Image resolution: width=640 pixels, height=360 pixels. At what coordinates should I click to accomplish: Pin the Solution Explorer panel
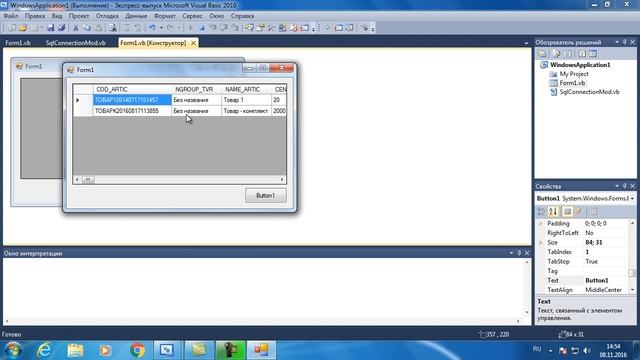tap(624, 42)
